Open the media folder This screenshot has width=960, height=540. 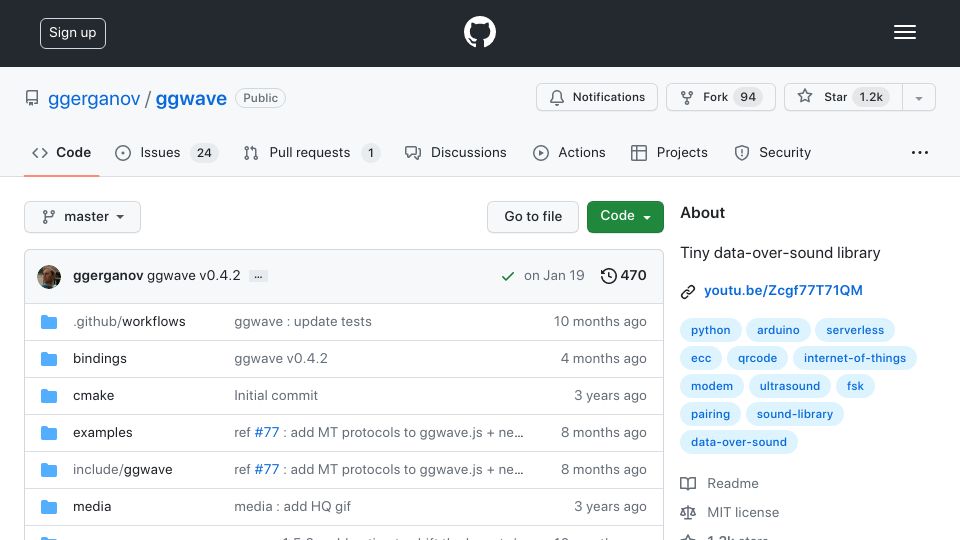92,506
